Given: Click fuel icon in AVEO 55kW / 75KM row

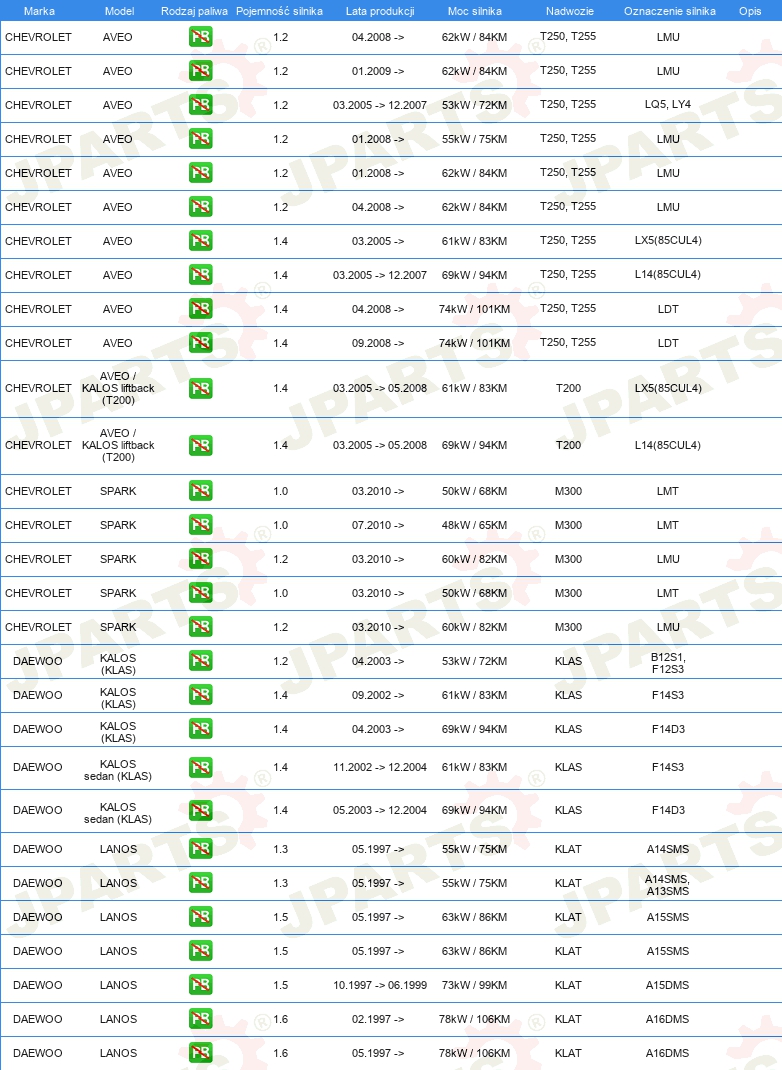Looking at the screenshot, I should (201, 139).
